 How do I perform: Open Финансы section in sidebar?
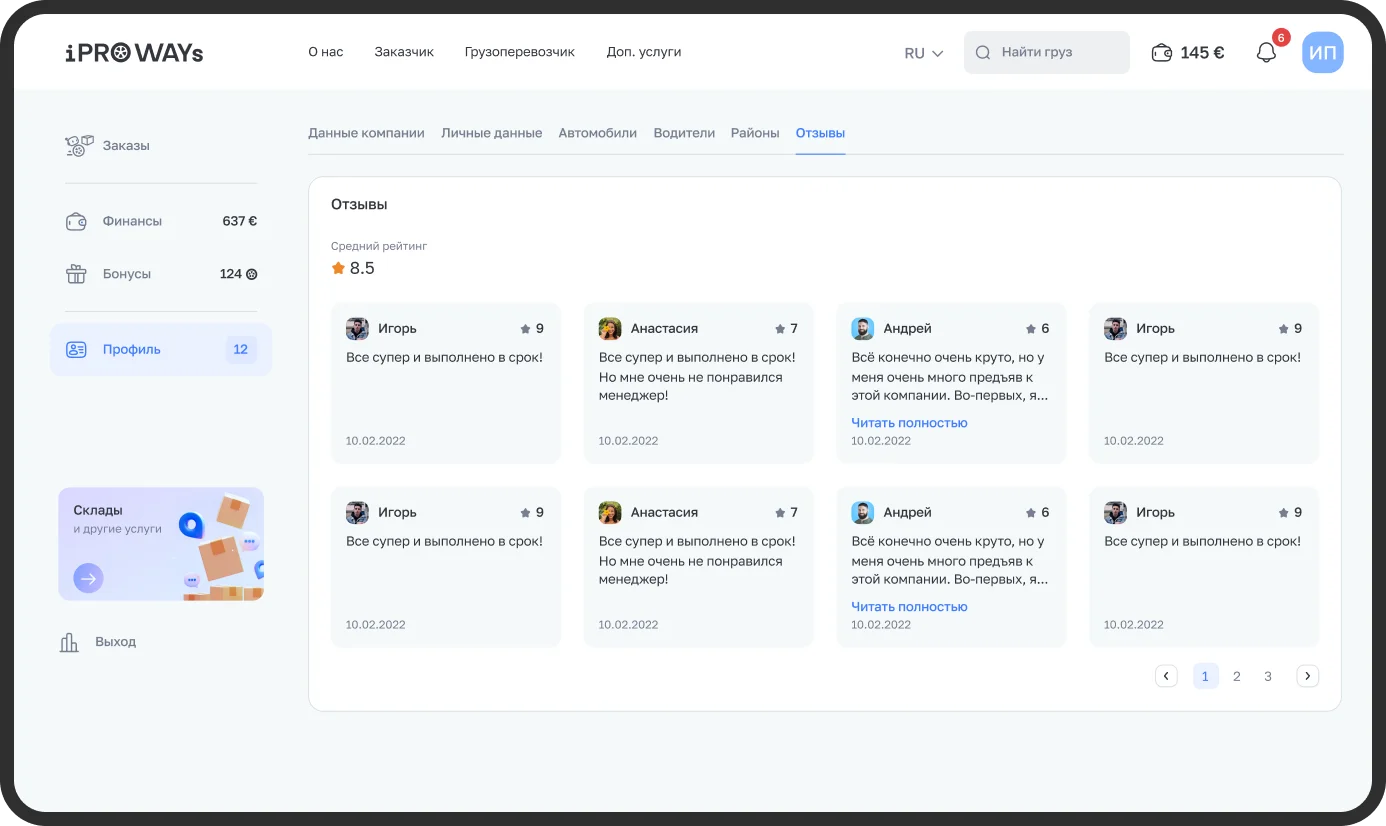click(131, 221)
